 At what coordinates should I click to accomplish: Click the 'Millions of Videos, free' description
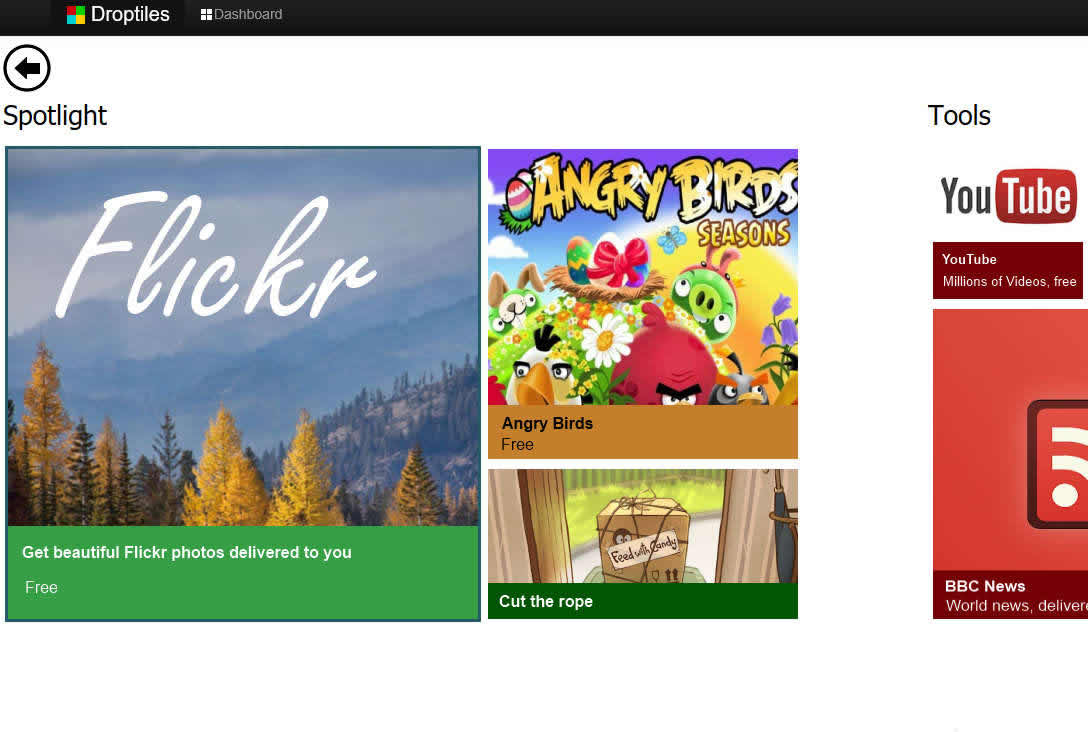click(x=1009, y=282)
